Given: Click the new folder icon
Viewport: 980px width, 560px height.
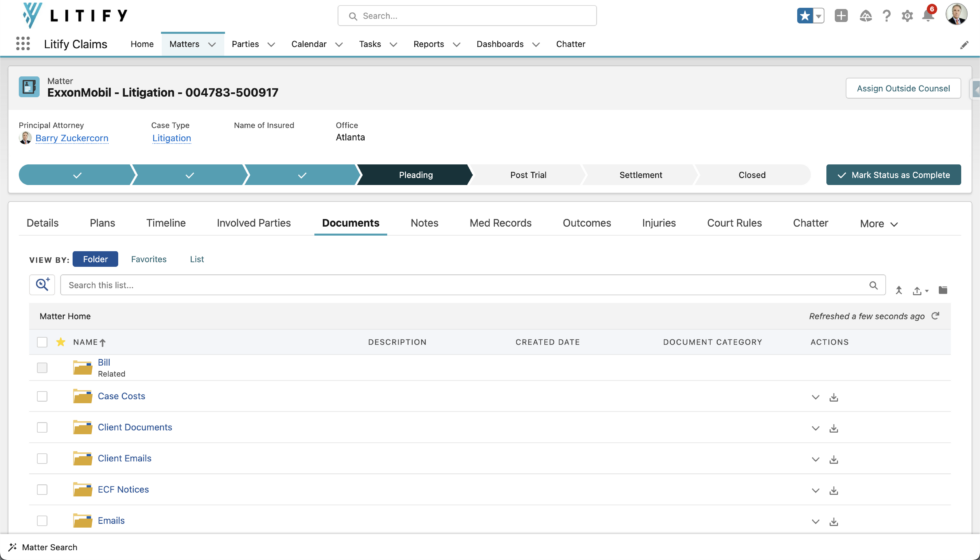Looking at the screenshot, I should (943, 290).
